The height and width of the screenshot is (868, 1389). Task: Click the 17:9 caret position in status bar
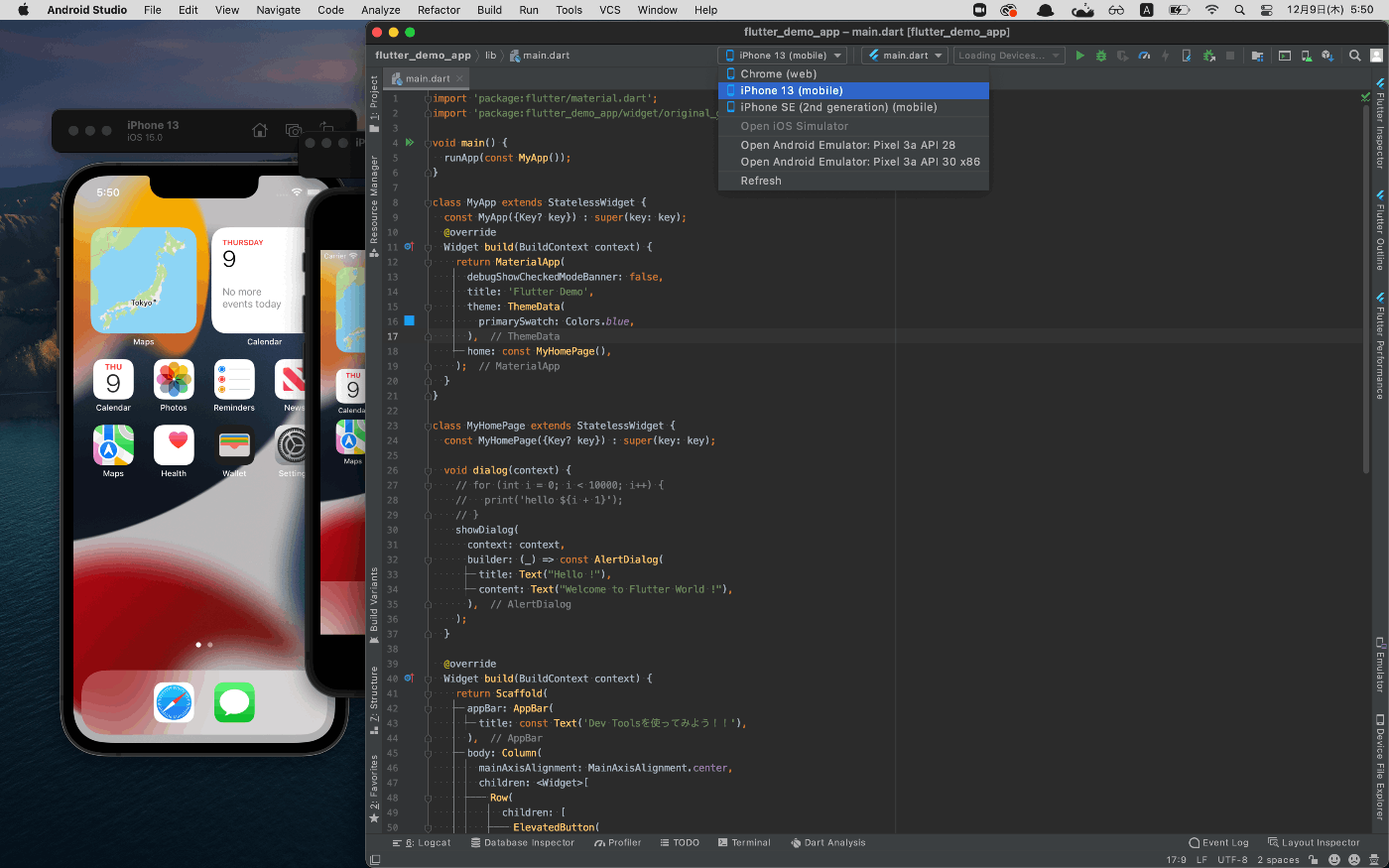pos(1176,860)
